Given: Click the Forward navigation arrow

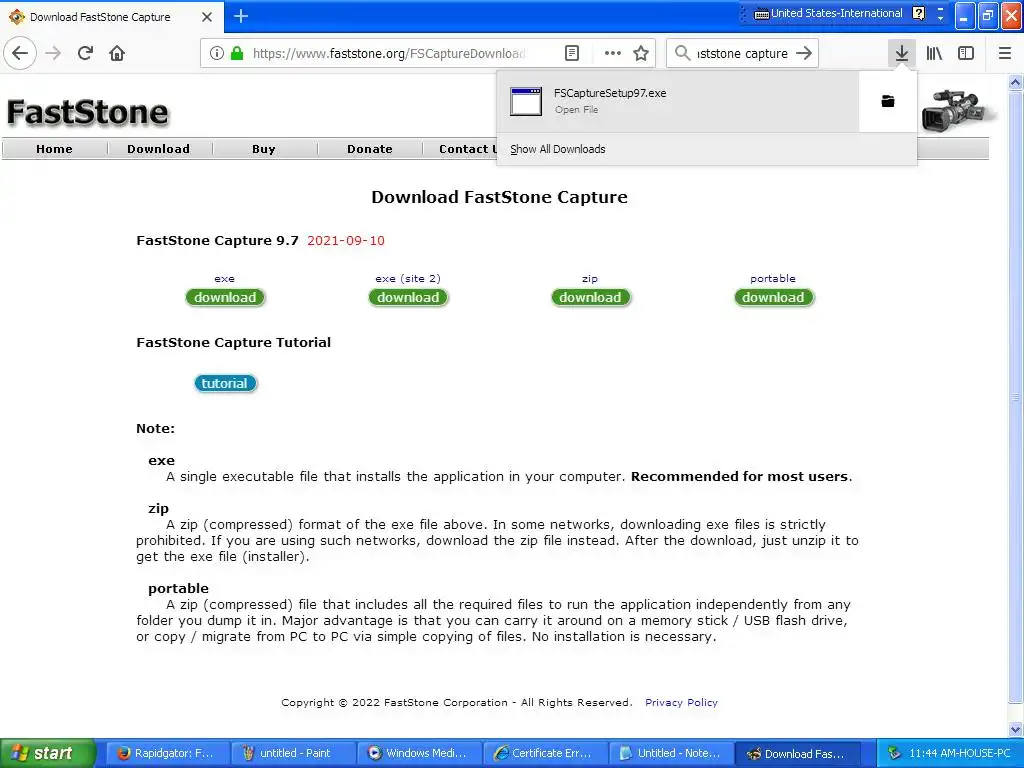Looking at the screenshot, I should [53, 53].
